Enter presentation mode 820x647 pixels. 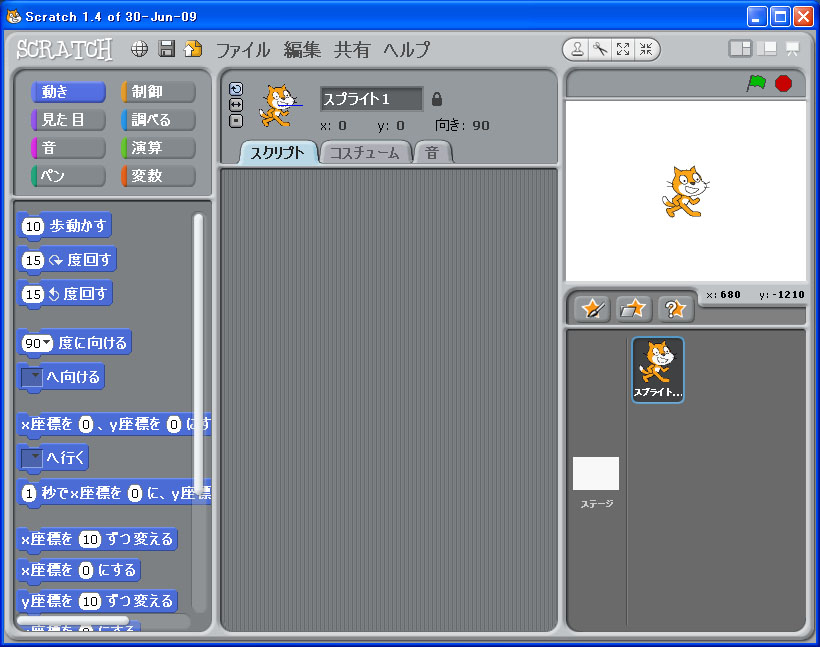pos(792,49)
